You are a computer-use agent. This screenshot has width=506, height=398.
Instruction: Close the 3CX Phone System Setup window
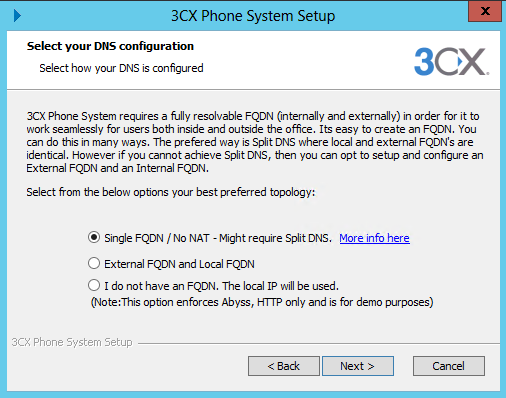click(x=485, y=11)
